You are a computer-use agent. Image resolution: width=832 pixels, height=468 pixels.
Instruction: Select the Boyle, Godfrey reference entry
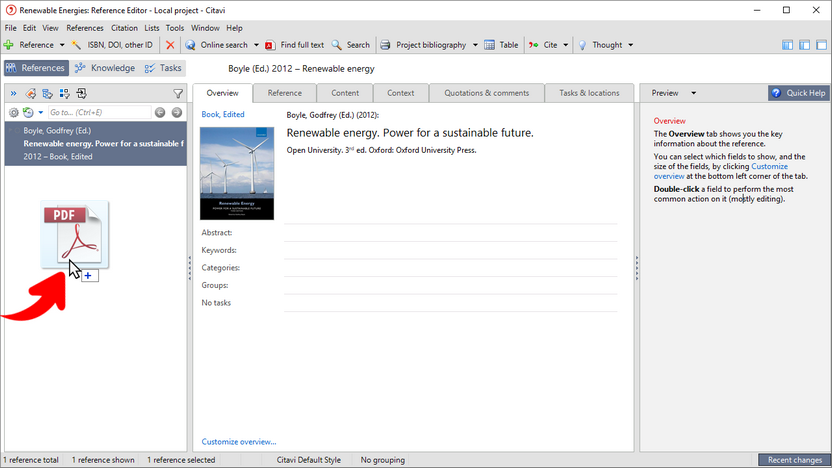point(96,143)
